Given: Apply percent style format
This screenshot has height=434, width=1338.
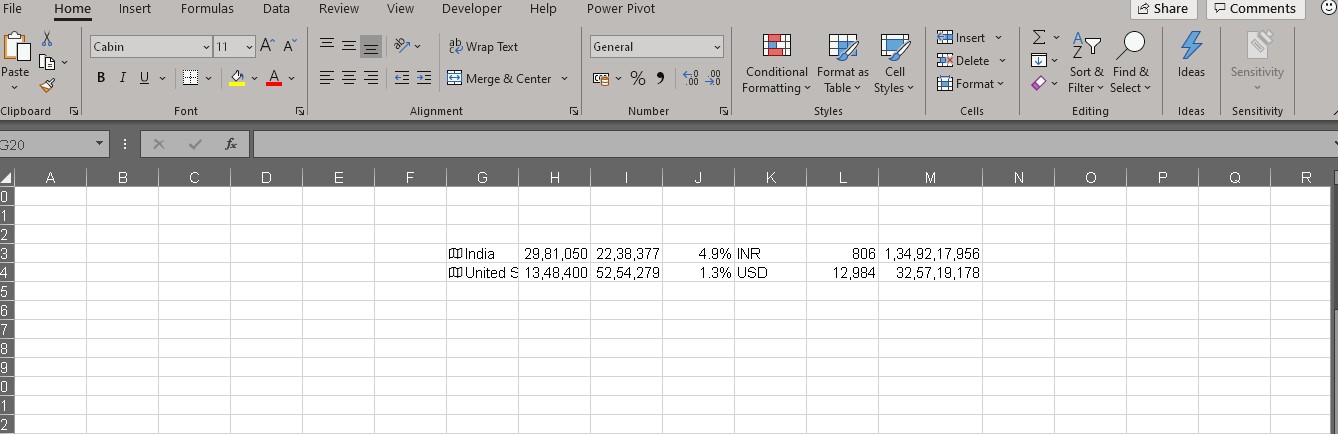Looking at the screenshot, I should [x=637, y=79].
